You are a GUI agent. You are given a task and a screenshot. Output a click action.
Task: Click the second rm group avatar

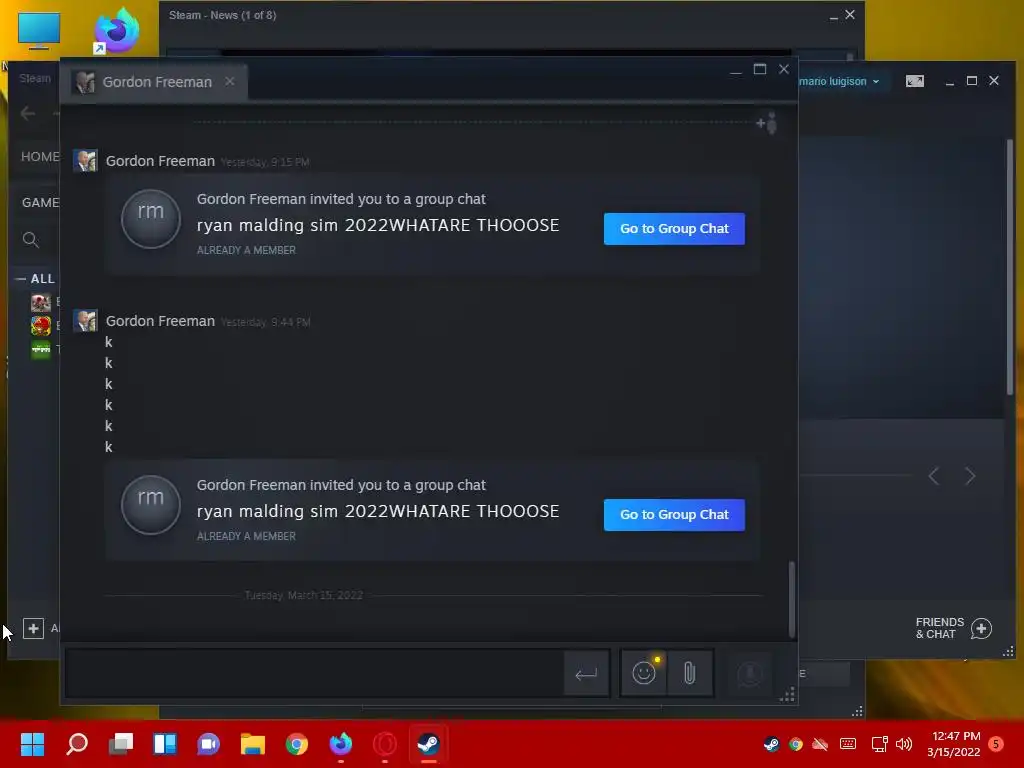(151, 505)
